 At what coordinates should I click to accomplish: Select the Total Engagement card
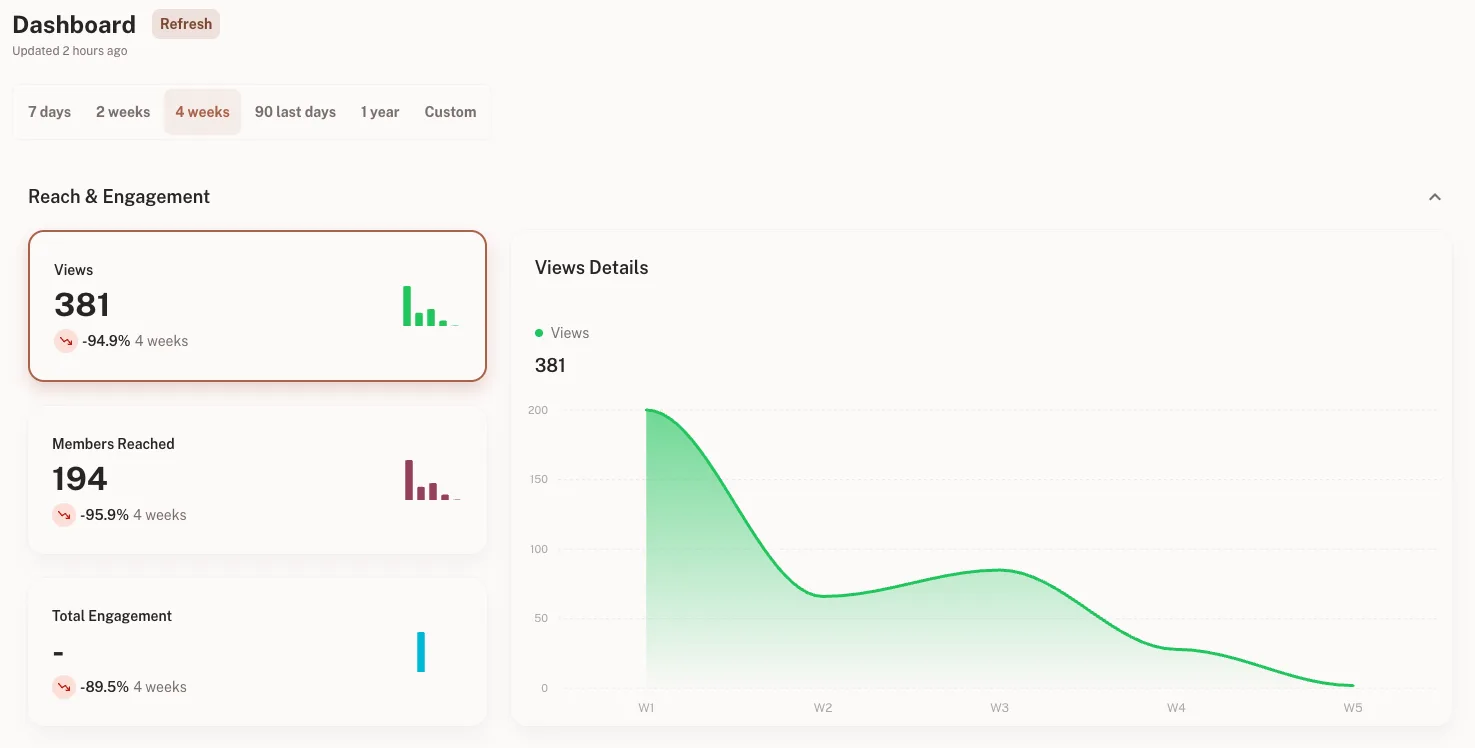[x=257, y=652]
